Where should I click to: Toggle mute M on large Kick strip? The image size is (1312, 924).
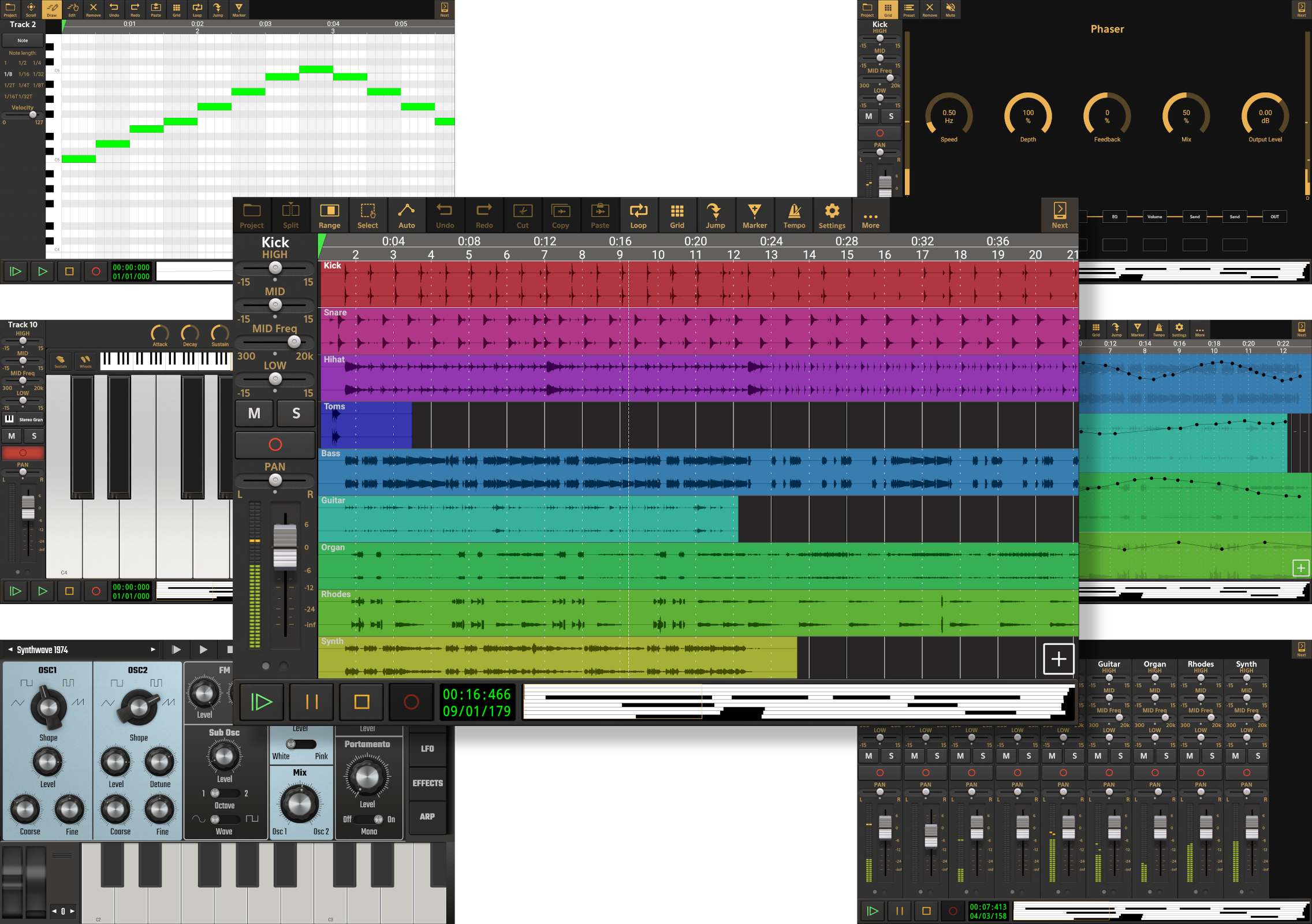[x=254, y=413]
